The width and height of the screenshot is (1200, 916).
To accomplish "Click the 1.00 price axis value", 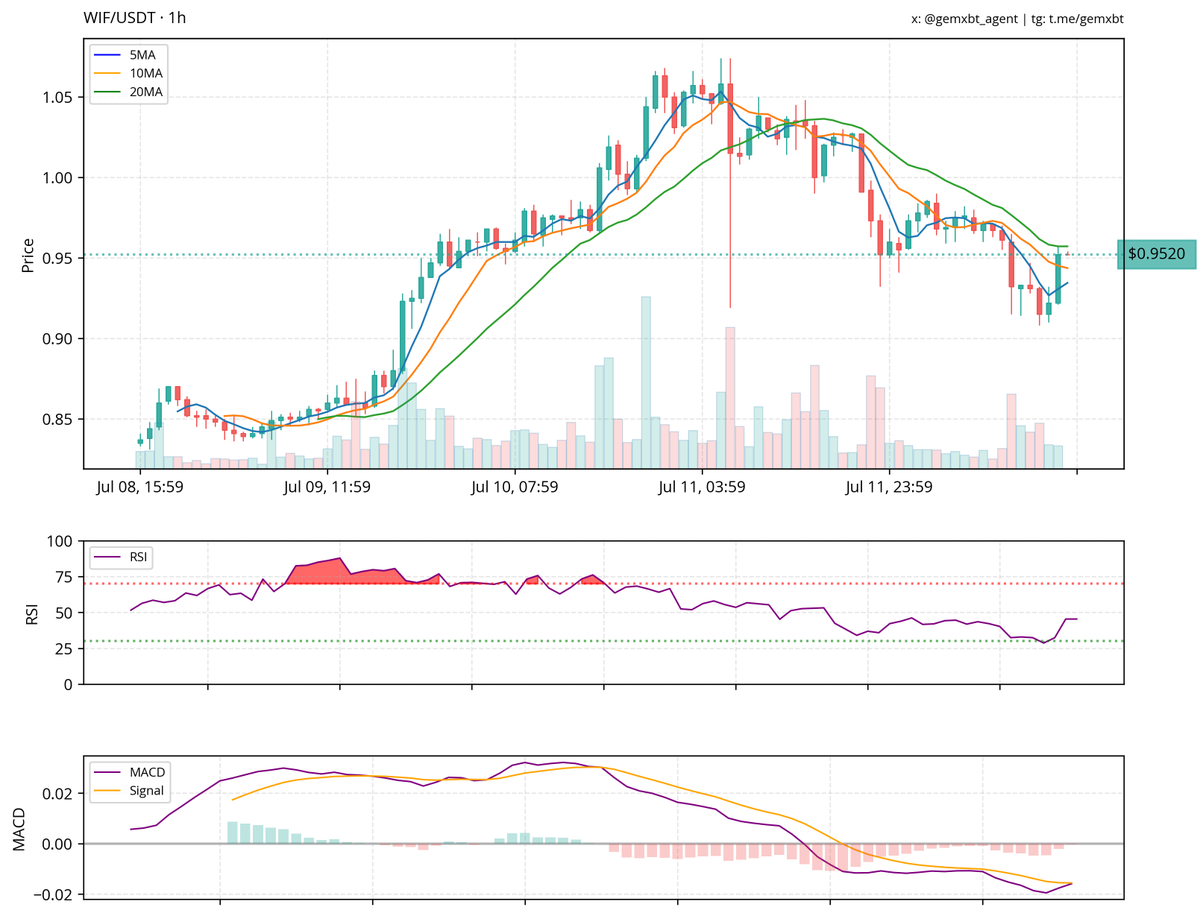I will click(x=58, y=178).
